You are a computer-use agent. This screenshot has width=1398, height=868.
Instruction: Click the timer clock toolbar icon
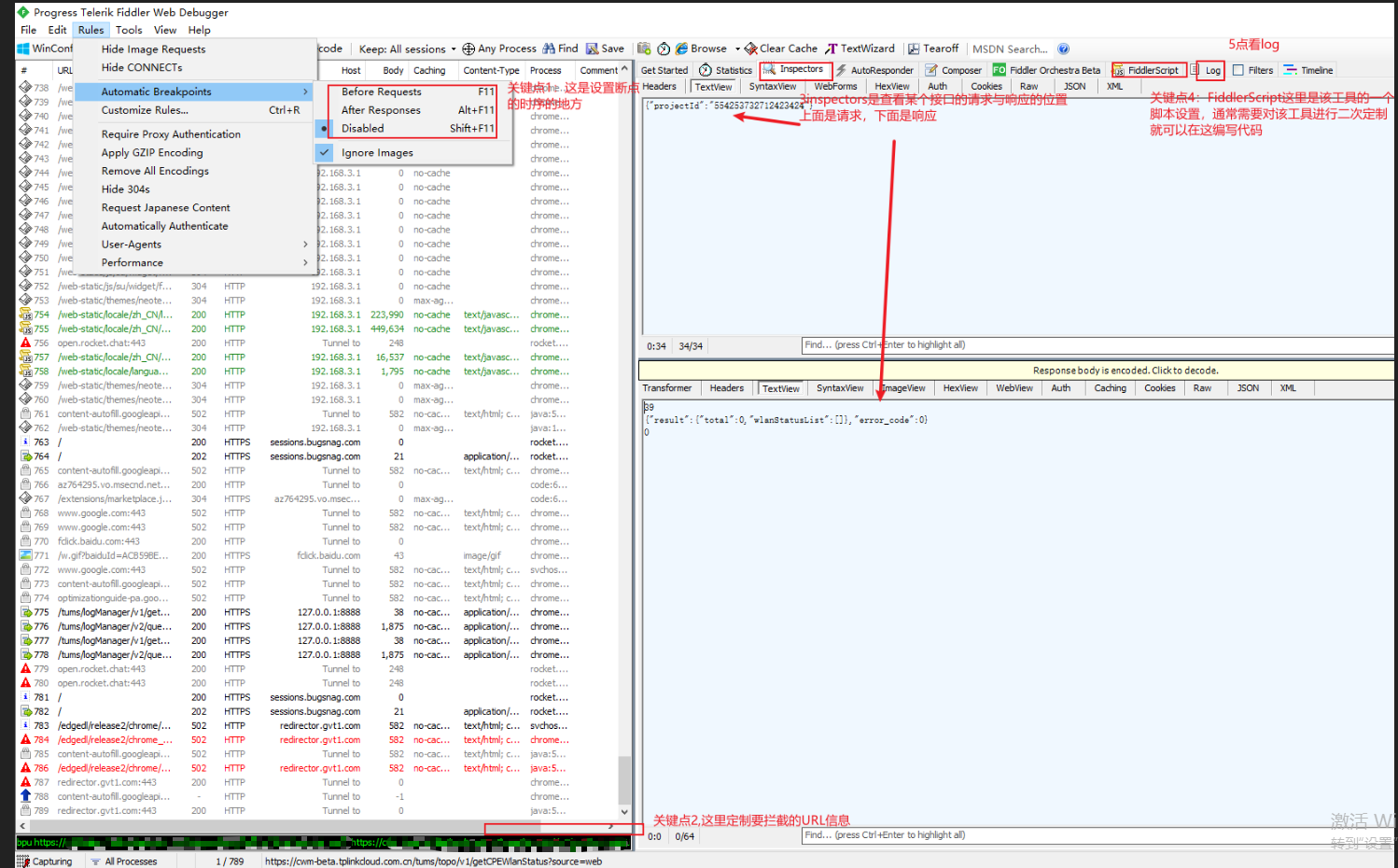(x=664, y=49)
